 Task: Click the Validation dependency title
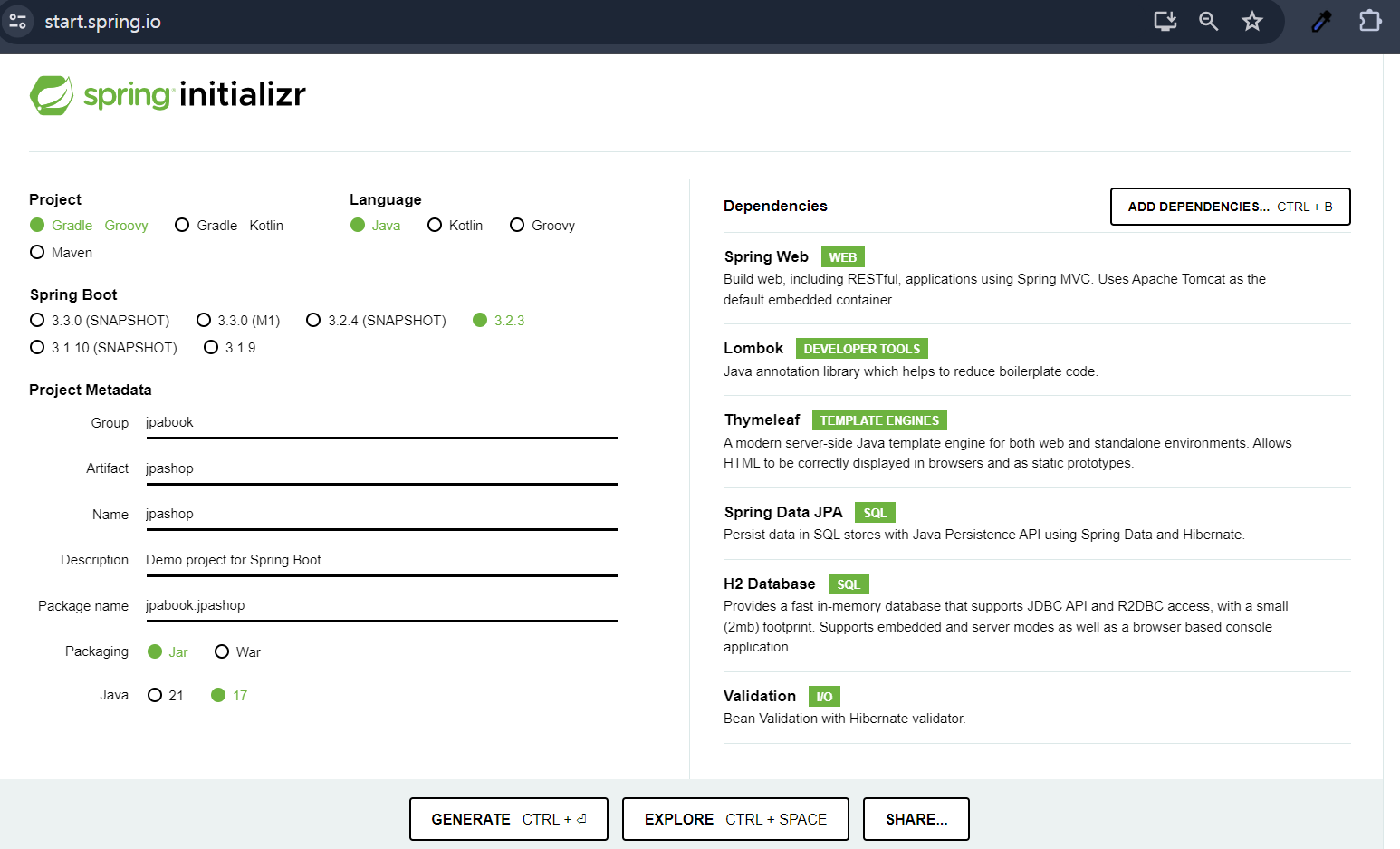click(760, 697)
